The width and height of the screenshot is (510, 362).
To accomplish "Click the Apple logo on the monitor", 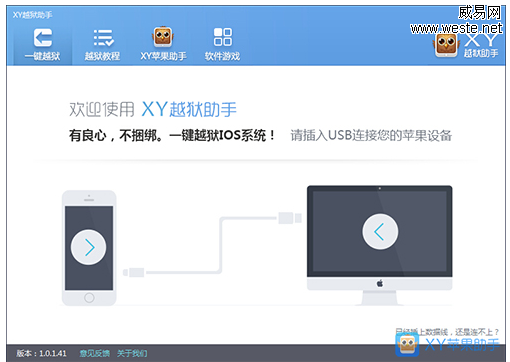I will [380, 284].
